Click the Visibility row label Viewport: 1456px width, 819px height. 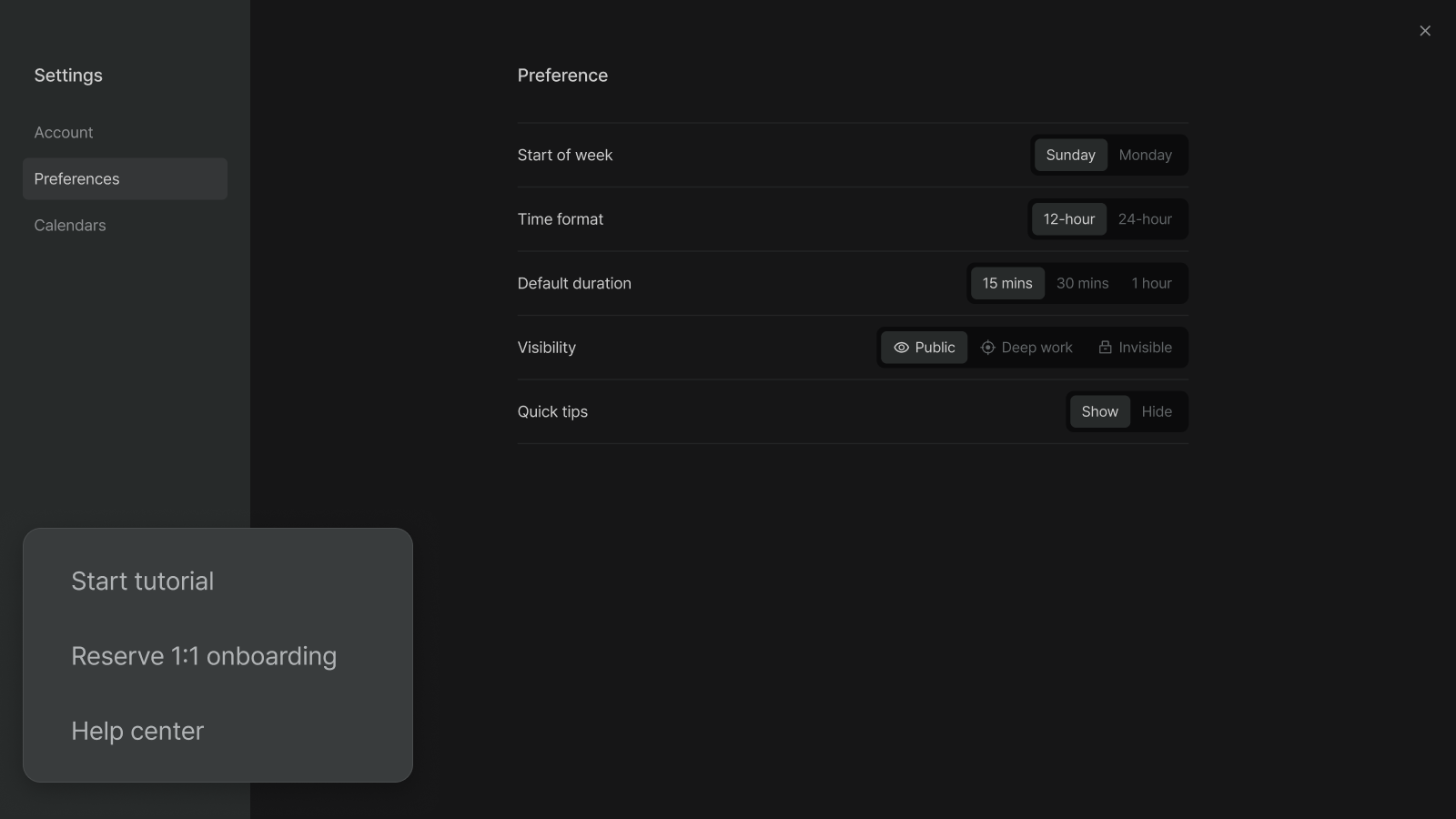coord(547,348)
